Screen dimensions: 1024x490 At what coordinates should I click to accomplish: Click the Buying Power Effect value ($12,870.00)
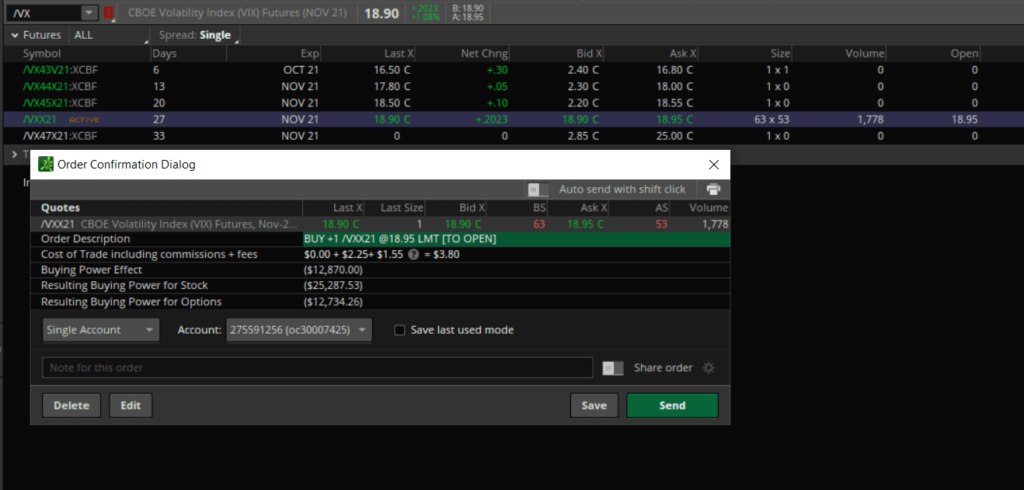pyautogui.click(x=333, y=270)
